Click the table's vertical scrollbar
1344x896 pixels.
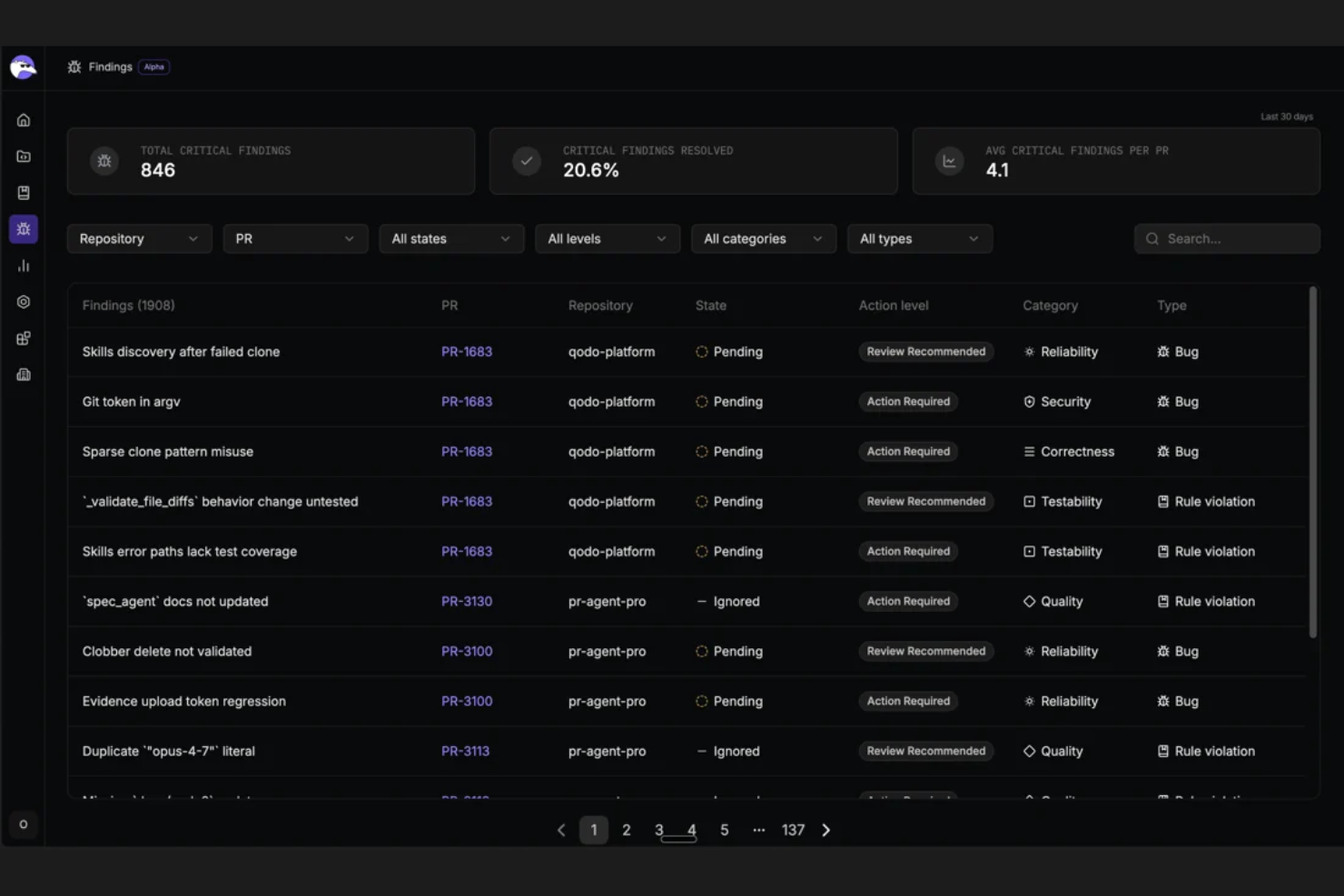tap(1312, 462)
